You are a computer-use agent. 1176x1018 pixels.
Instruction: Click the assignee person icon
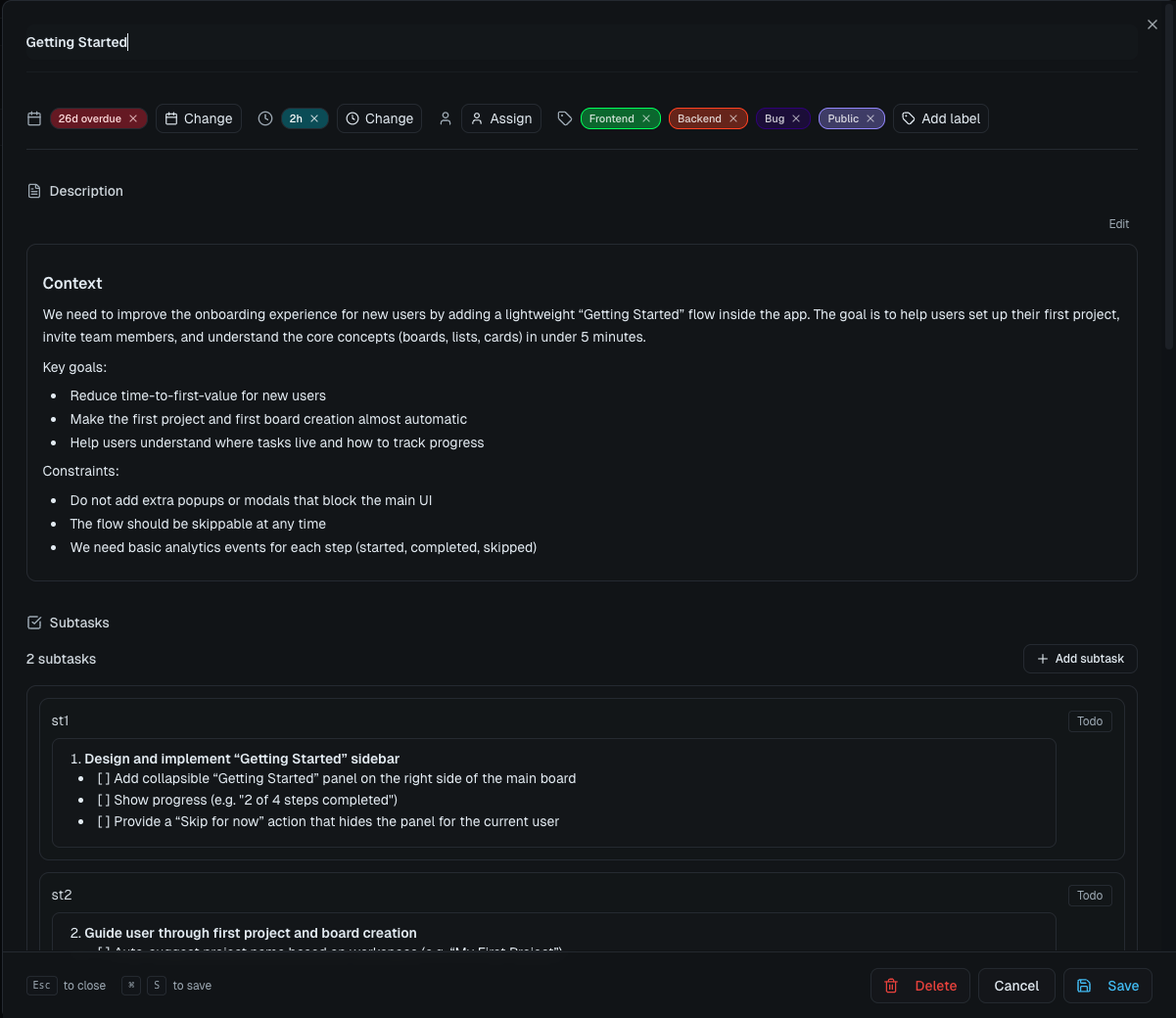(x=446, y=117)
